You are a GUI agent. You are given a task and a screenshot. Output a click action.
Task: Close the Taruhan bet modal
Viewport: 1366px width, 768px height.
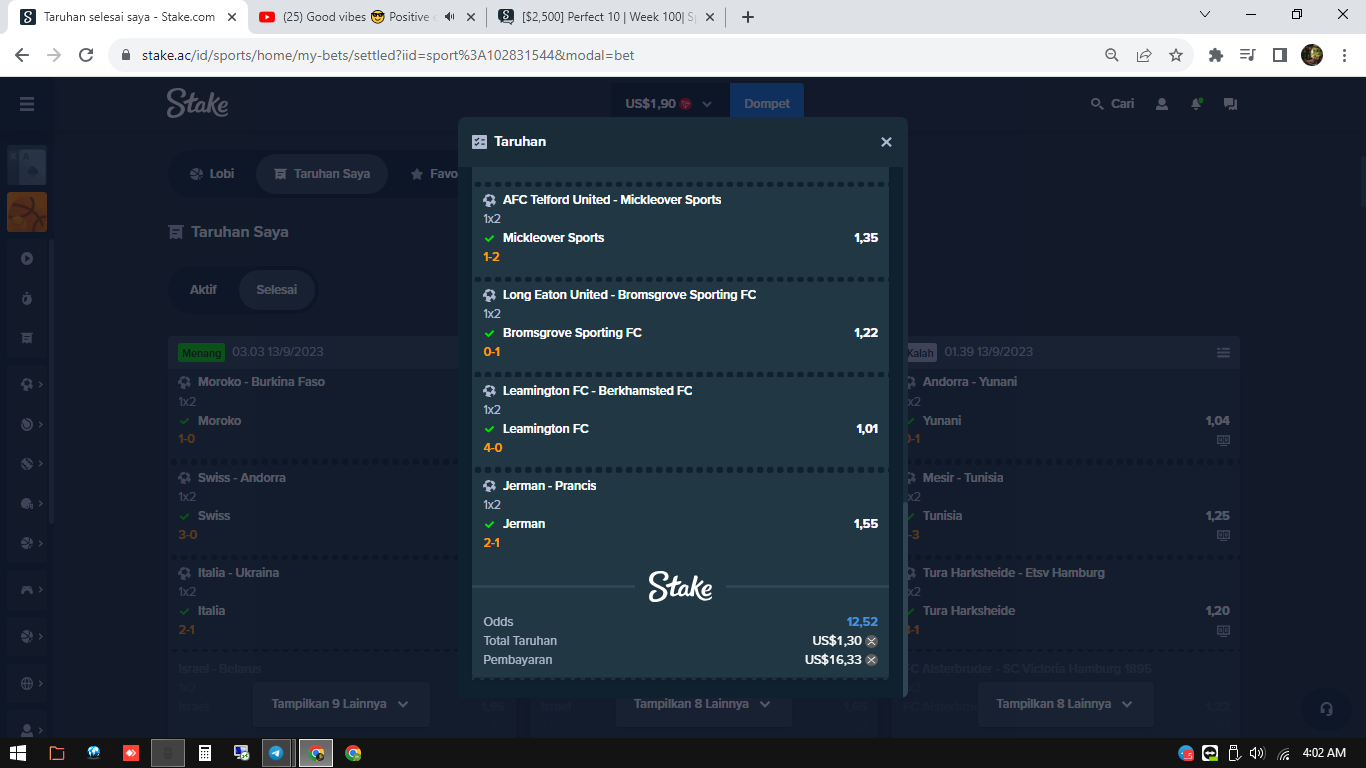pyautogui.click(x=886, y=142)
